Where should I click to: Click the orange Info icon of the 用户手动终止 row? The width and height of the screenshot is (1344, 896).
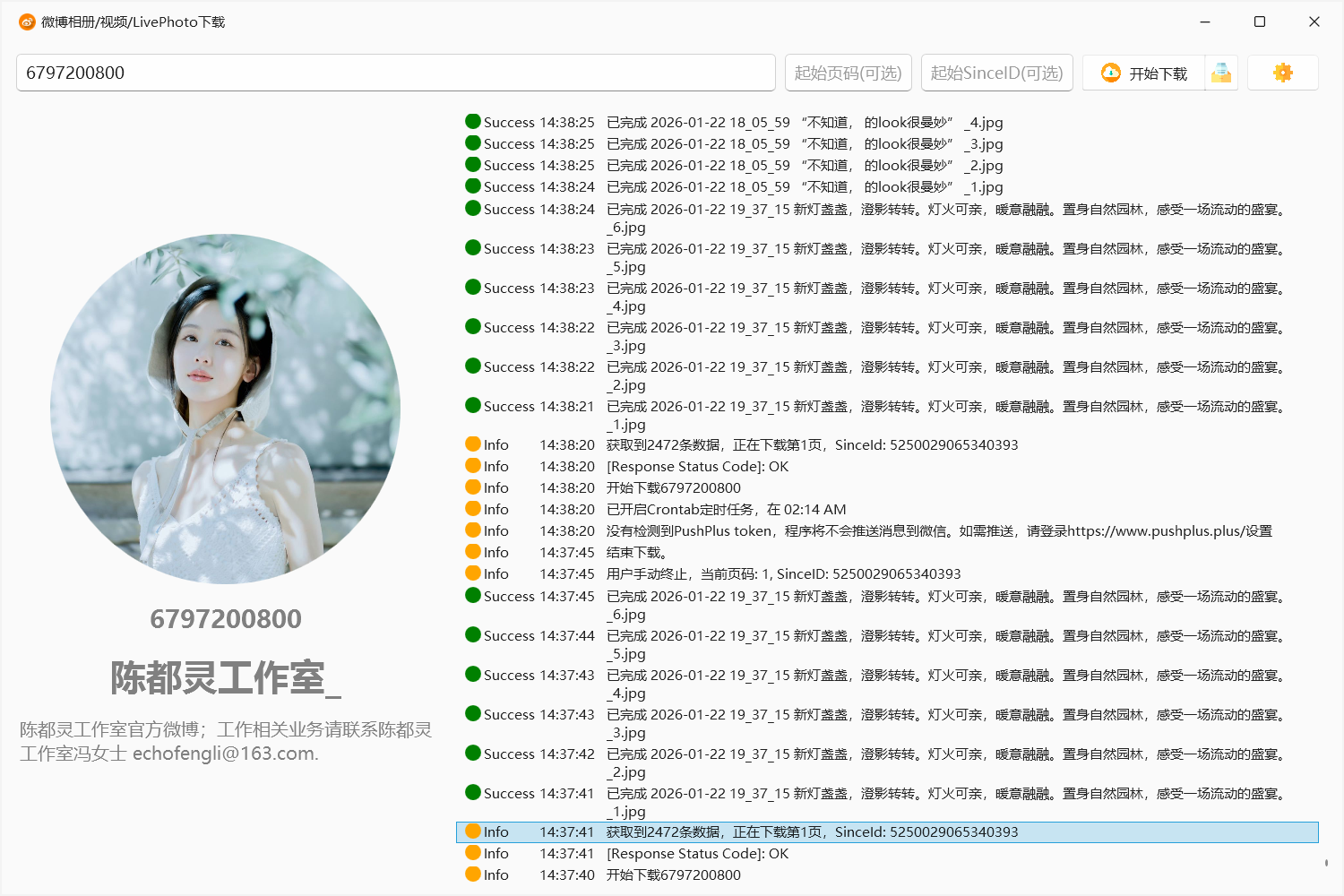(x=473, y=573)
